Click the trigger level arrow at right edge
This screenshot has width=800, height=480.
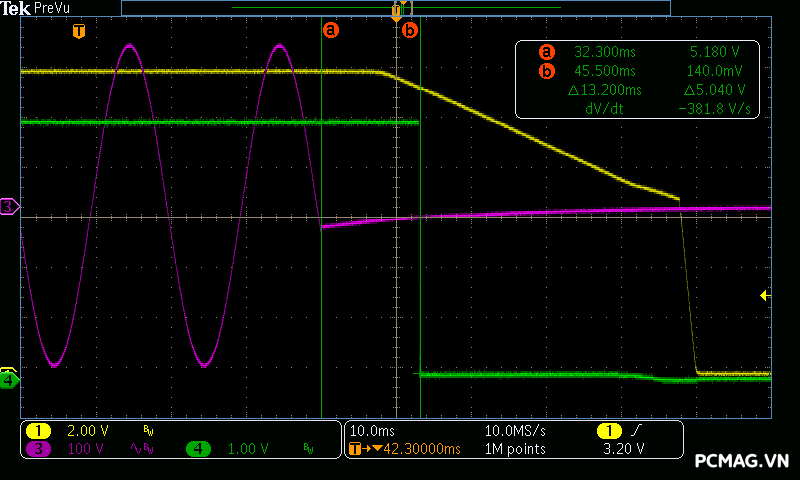[764, 295]
